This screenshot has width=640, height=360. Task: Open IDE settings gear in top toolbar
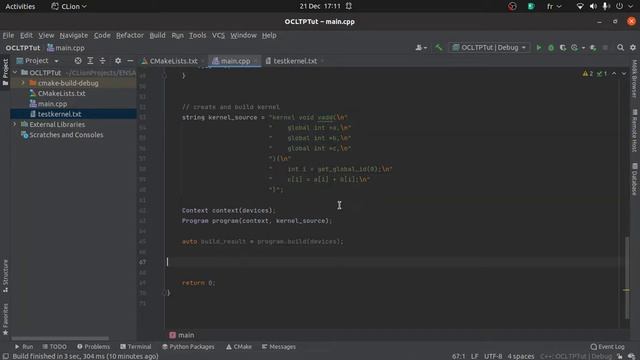[x=633, y=48]
